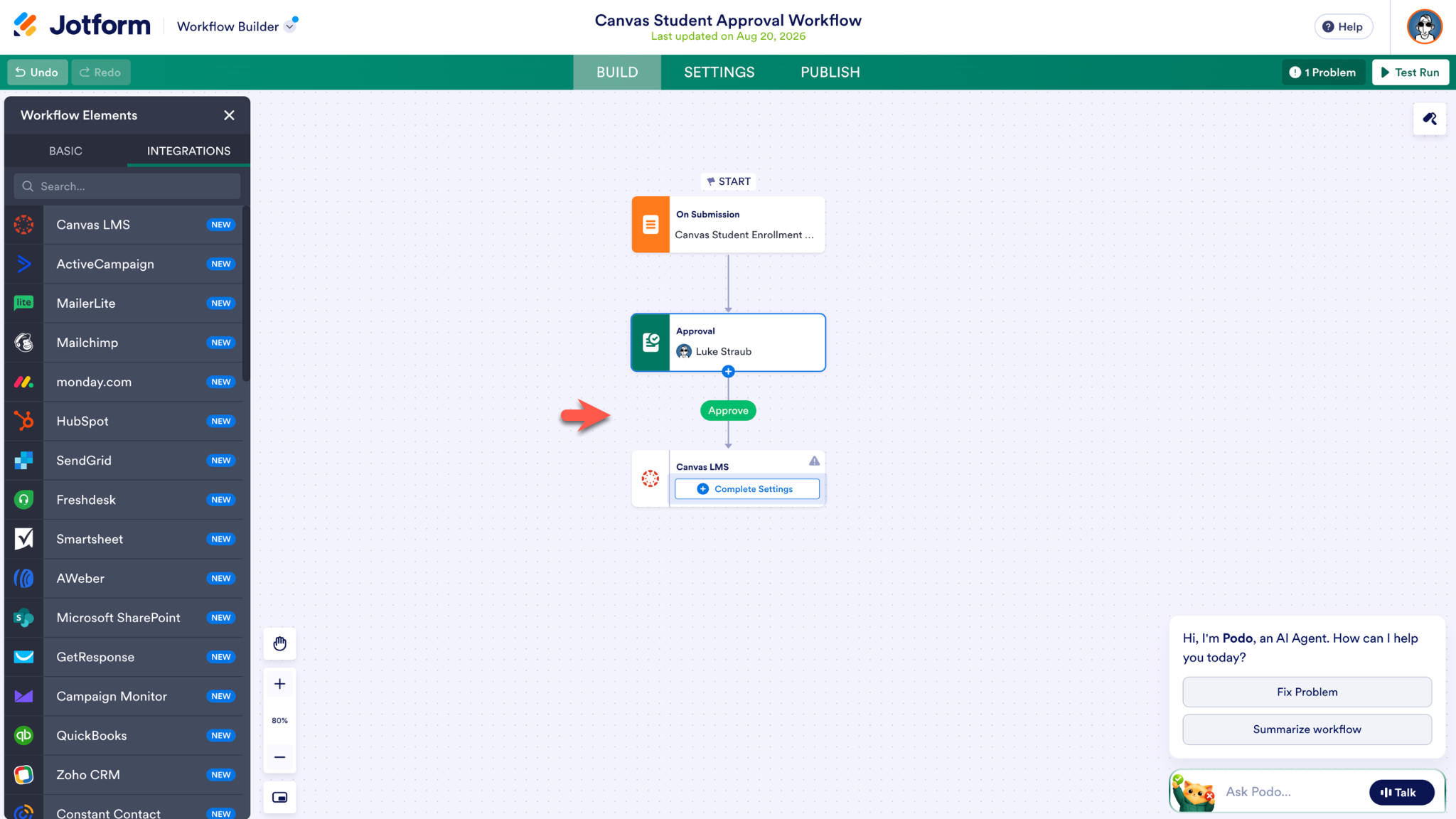Click the Talk voice button
The width and height of the screenshot is (1456, 819).
(1401, 793)
